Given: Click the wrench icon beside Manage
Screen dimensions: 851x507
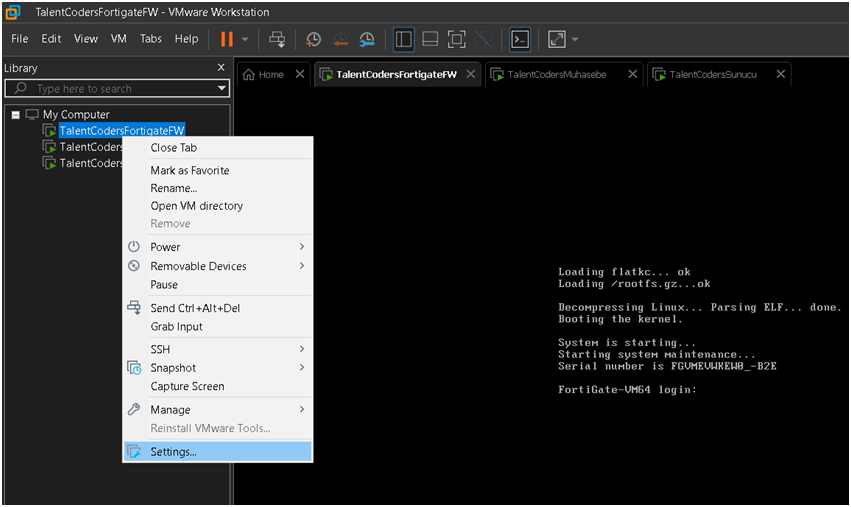Looking at the screenshot, I should (x=134, y=409).
